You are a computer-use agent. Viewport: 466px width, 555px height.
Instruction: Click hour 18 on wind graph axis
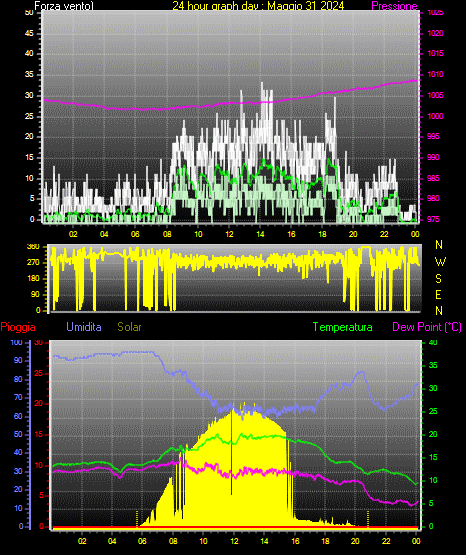point(322,234)
